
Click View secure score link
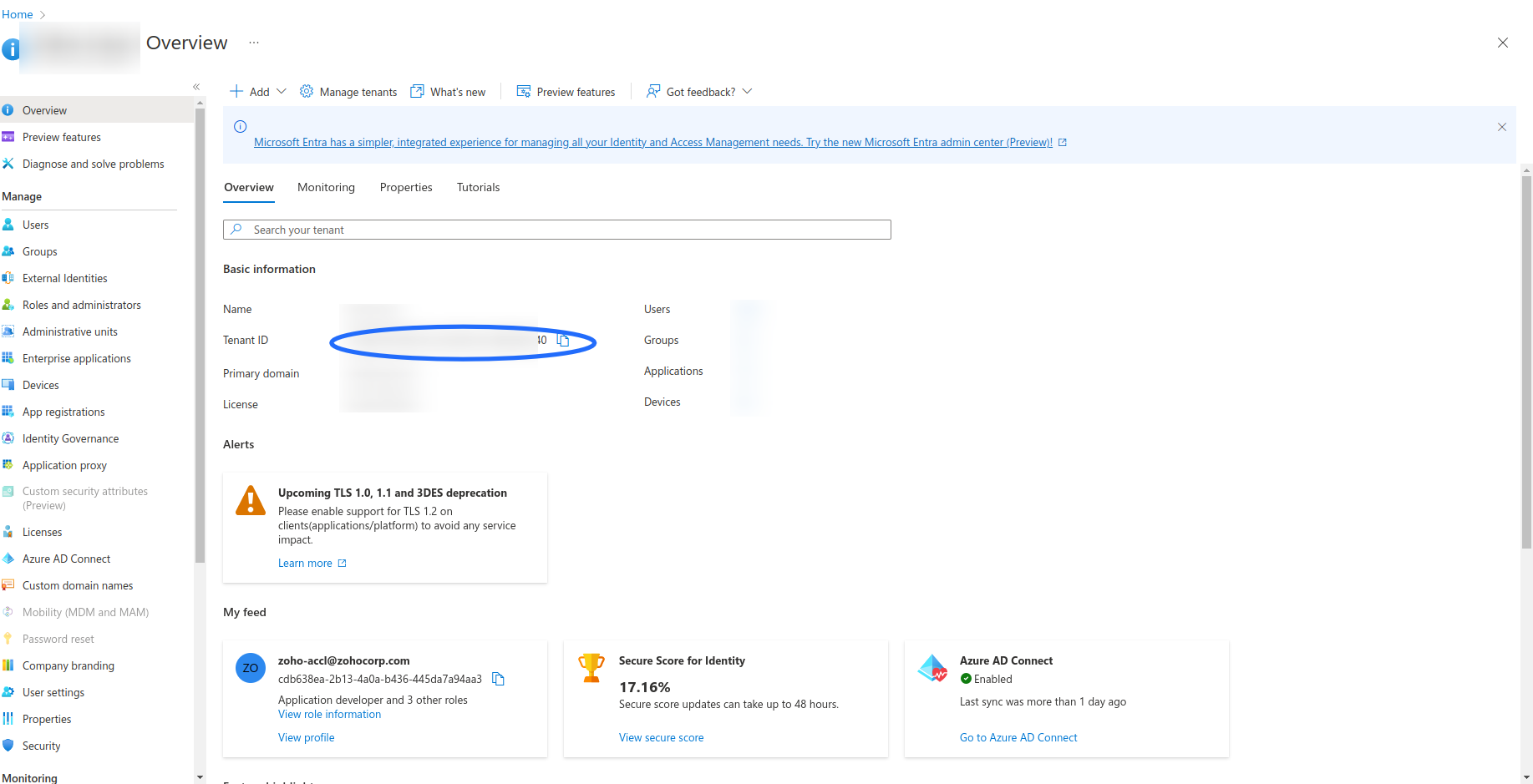tap(661, 737)
